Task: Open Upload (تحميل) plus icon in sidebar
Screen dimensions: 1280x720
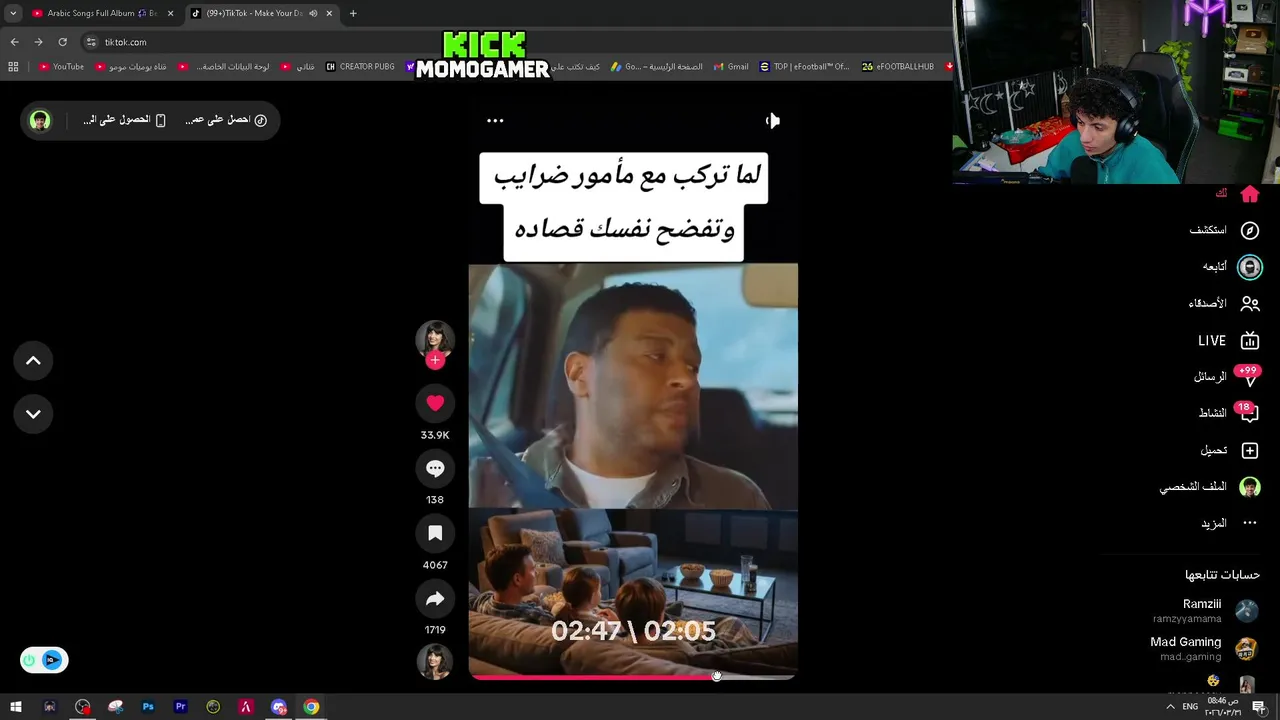Action: pos(1230,450)
